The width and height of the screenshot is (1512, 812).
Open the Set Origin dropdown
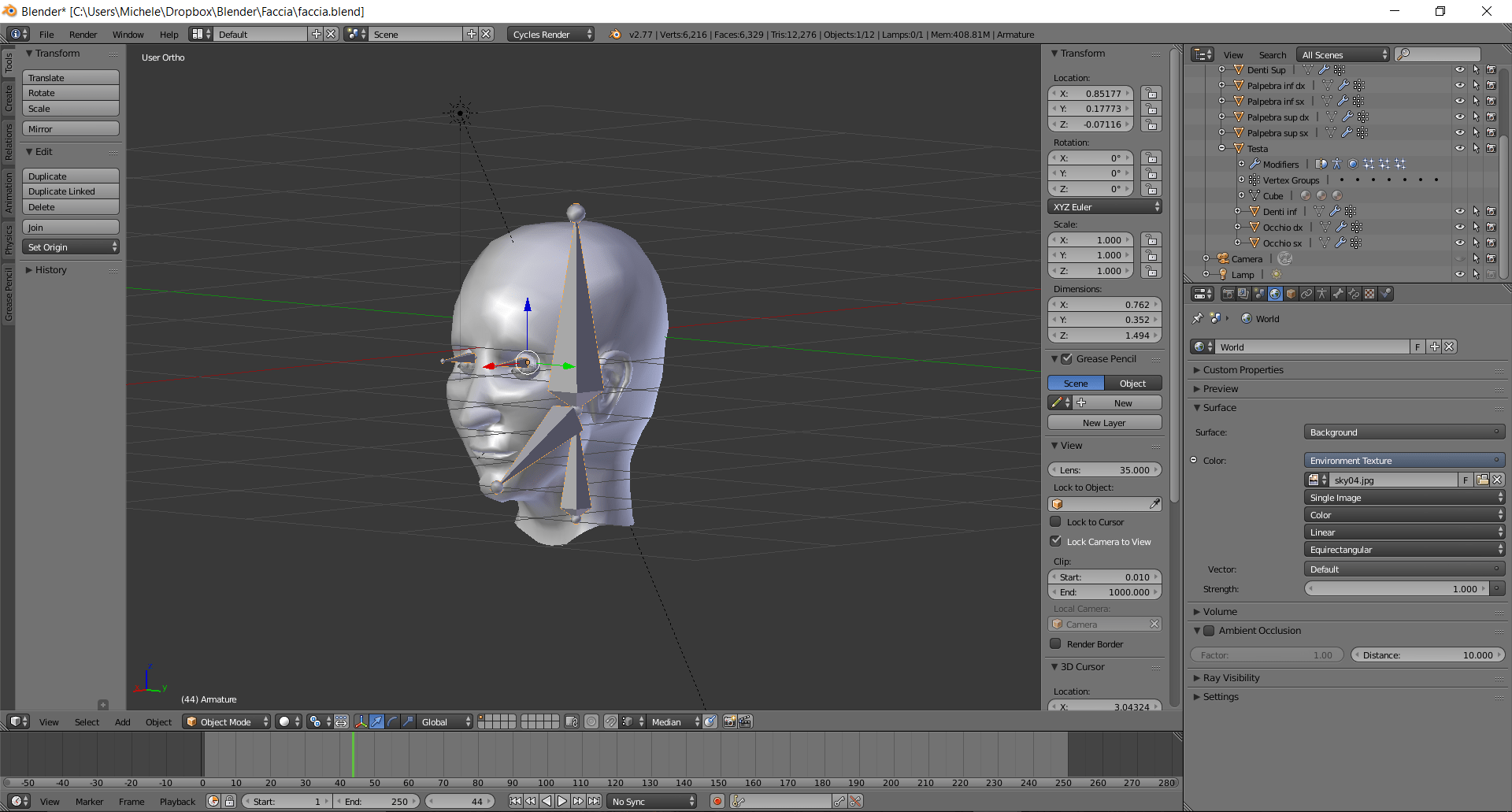[71, 247]
